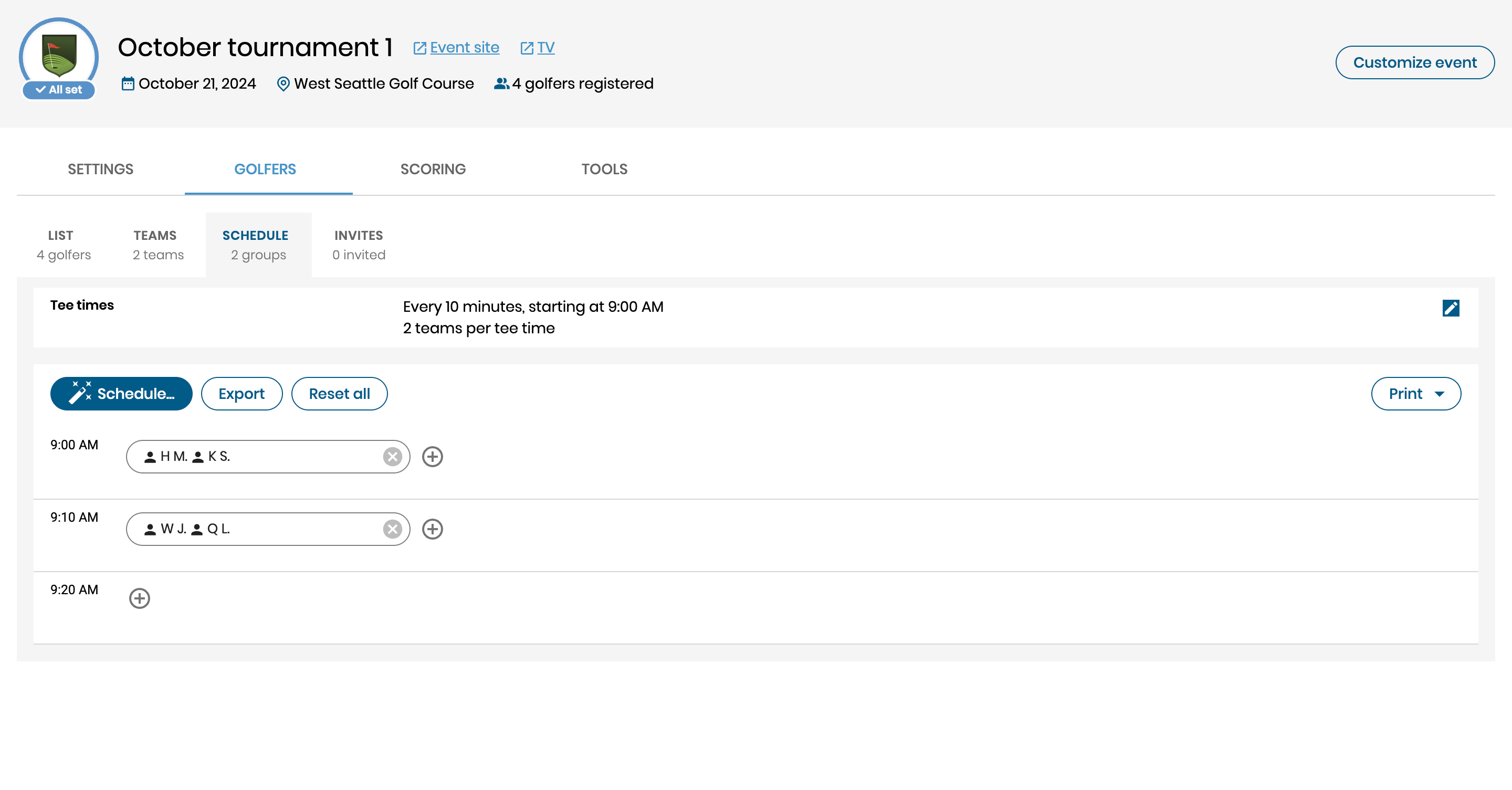Open the TOOLS tab
The image size is (1512, 790).
pyautogui.click(x=604, y=169)
